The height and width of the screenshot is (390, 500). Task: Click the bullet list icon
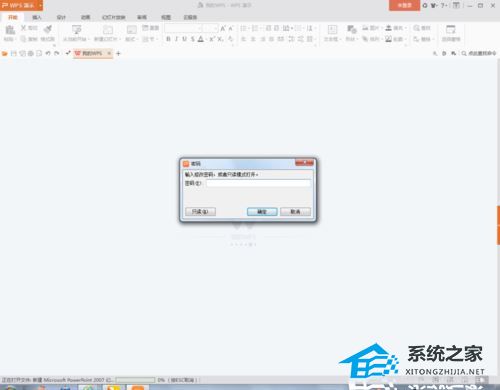(x=243, y=28)
